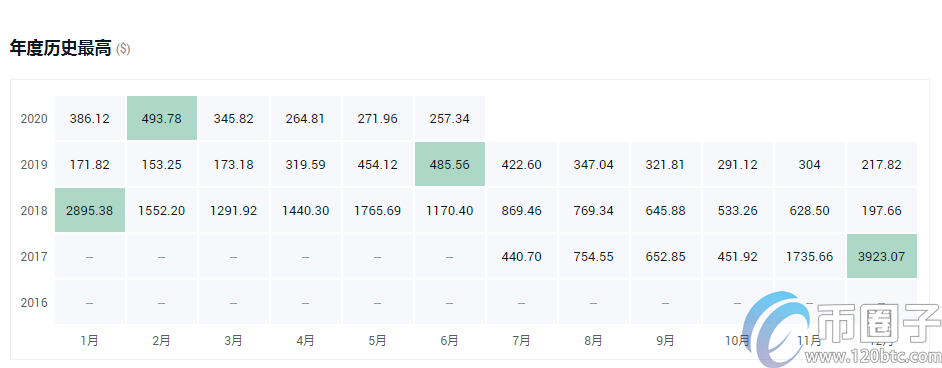Select the highlighted 493.78 cell for February 2020
942x368 pixels.
pos(162,118)
